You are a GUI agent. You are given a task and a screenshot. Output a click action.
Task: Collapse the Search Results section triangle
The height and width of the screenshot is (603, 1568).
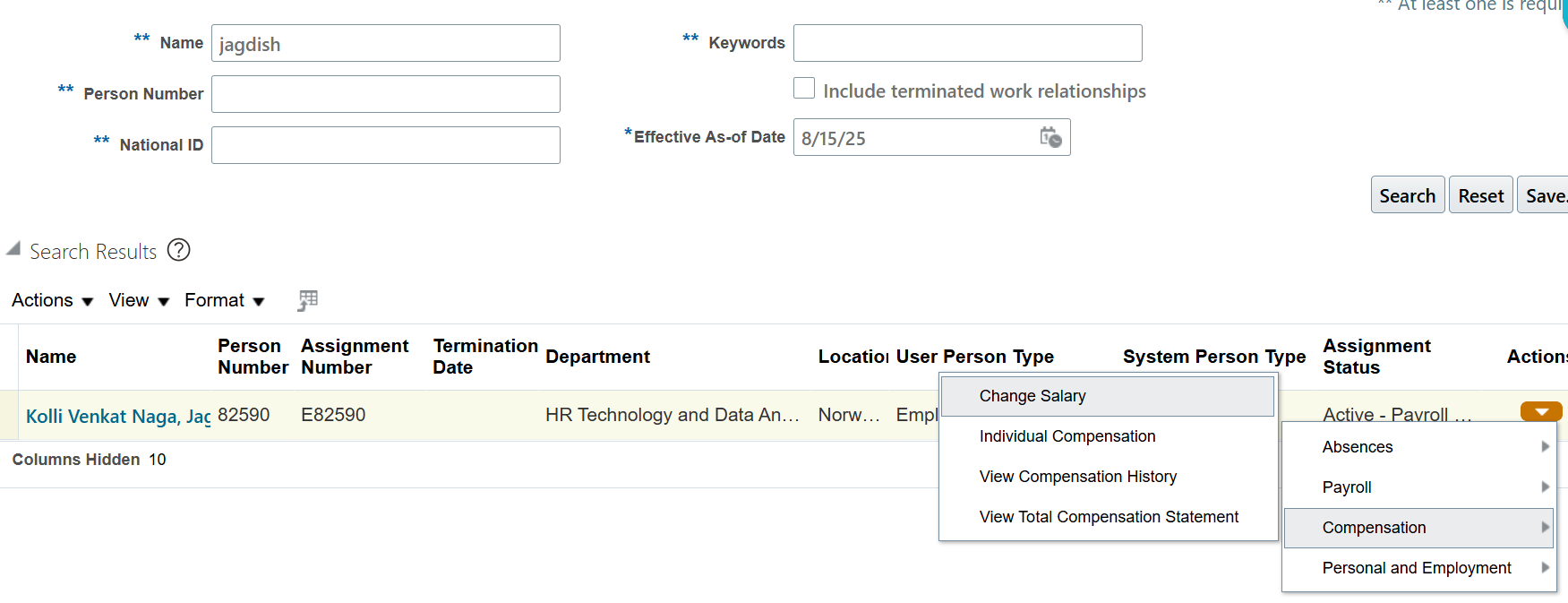pyautogui.click(x=13, y=249)
